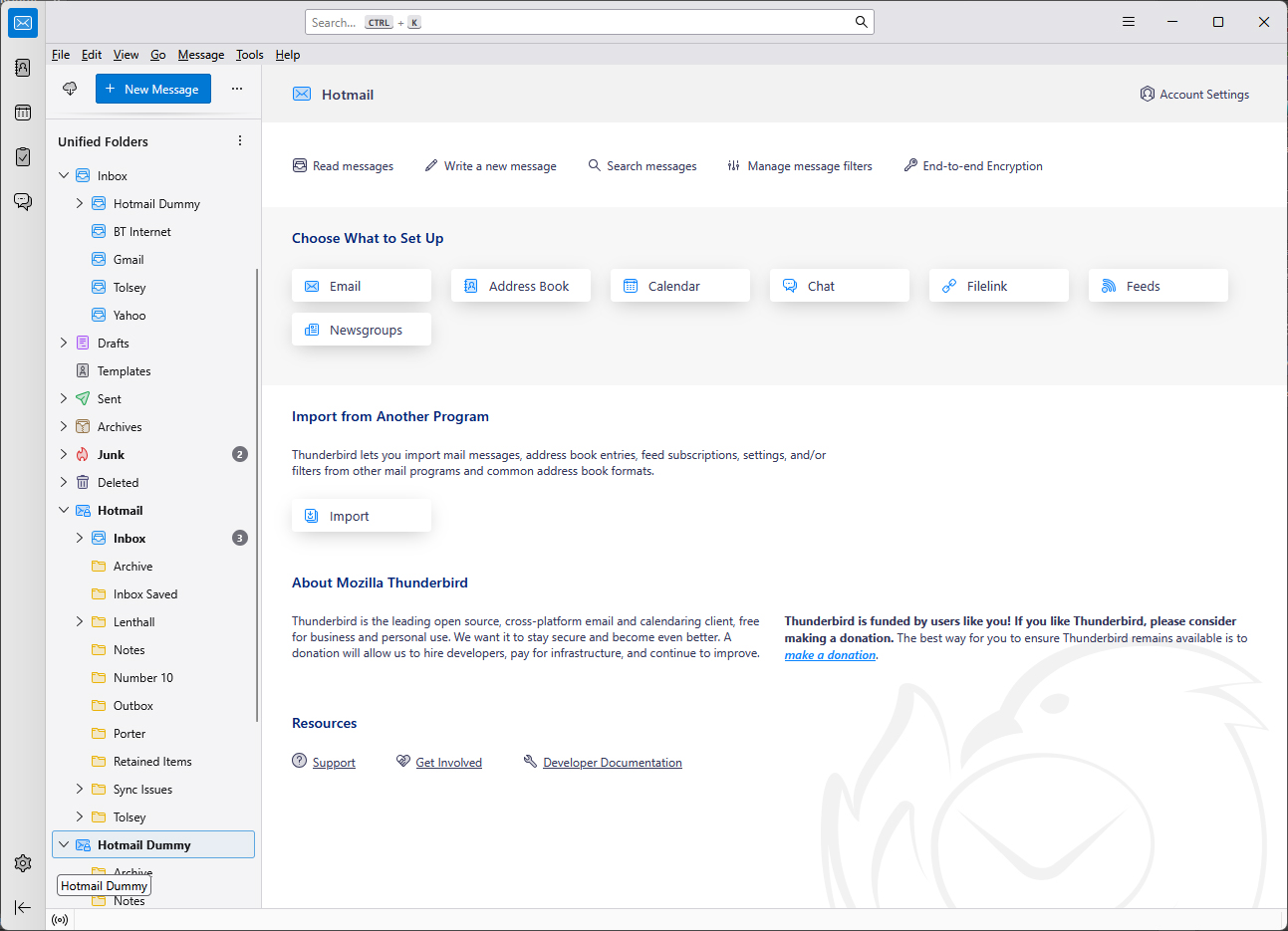This screenshot has width=1288, height=931.
Task: Open the Calendar space in sidebar
Action: (x=23, y=113)
